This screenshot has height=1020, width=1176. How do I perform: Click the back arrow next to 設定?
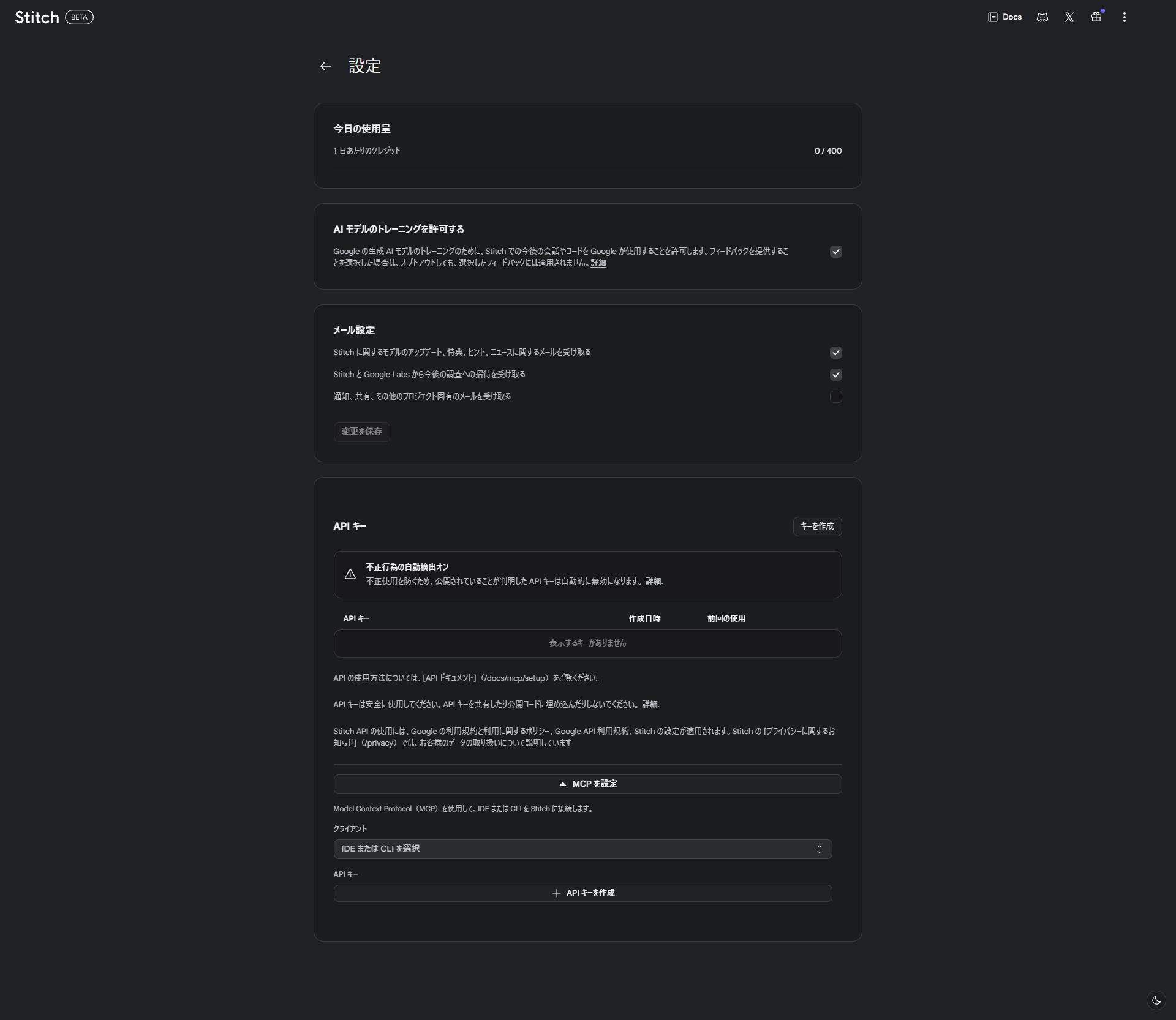coord(325,66)
